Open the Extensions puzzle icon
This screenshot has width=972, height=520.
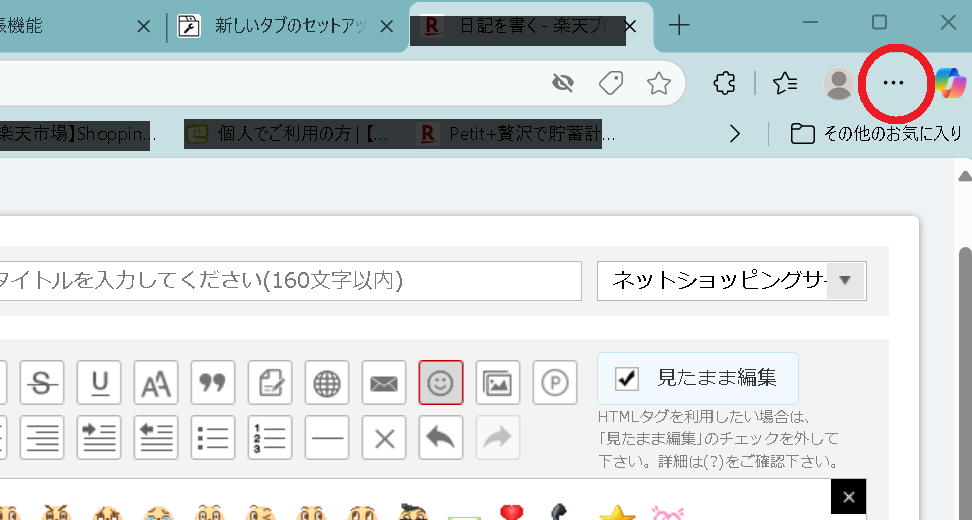(x=725, y=82)
